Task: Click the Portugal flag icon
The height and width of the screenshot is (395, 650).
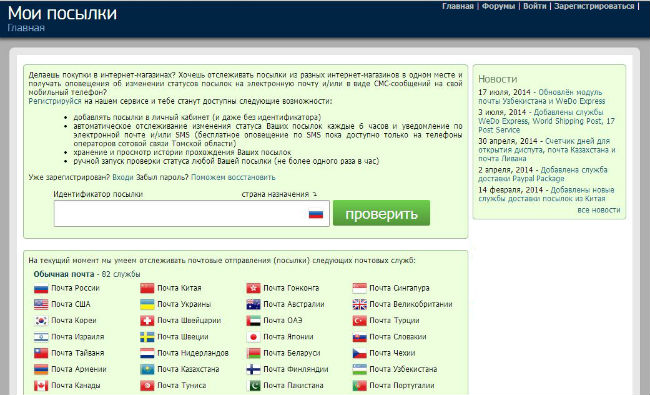Action: click(359, 386)
